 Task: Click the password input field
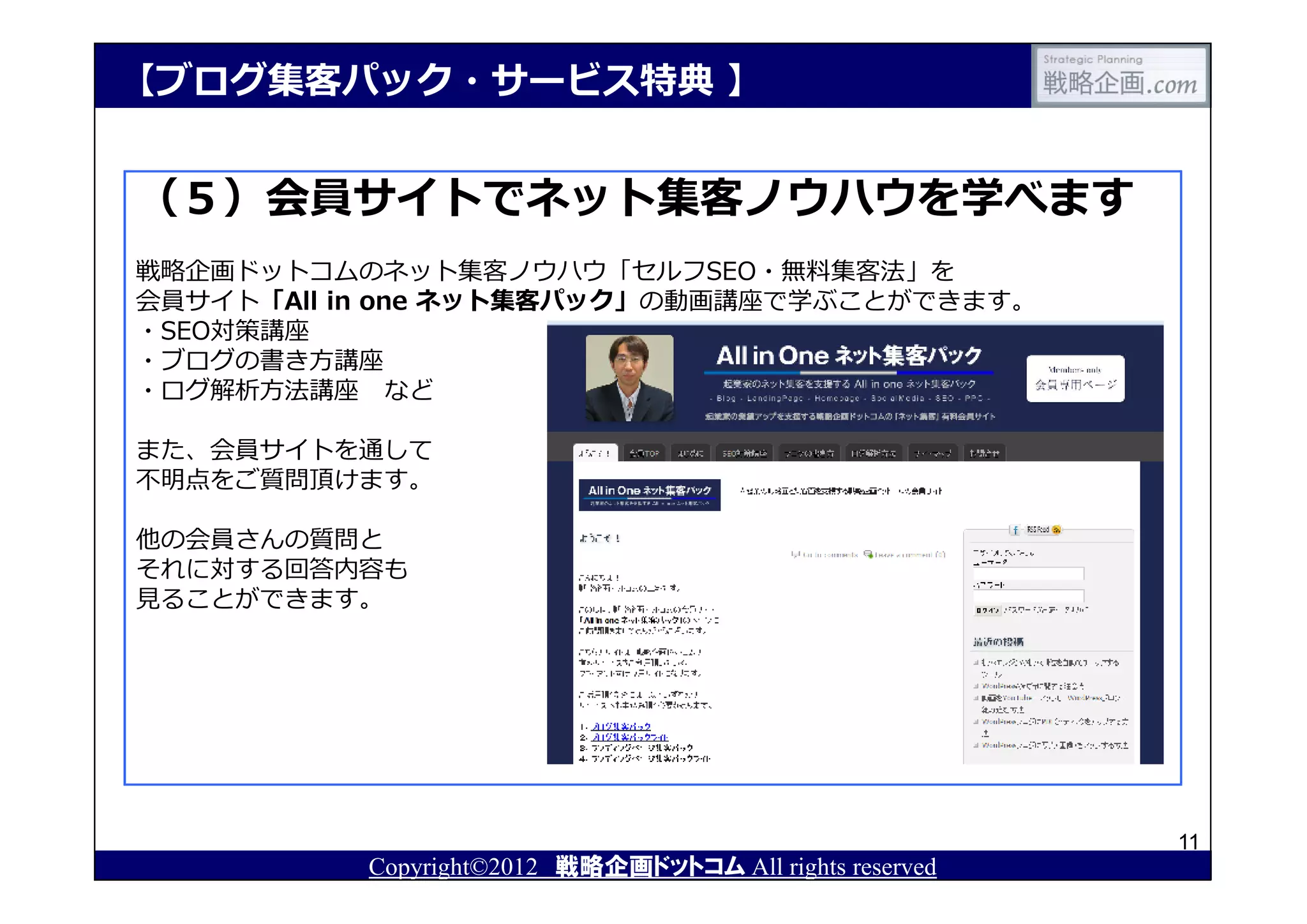coord(1028,596)
